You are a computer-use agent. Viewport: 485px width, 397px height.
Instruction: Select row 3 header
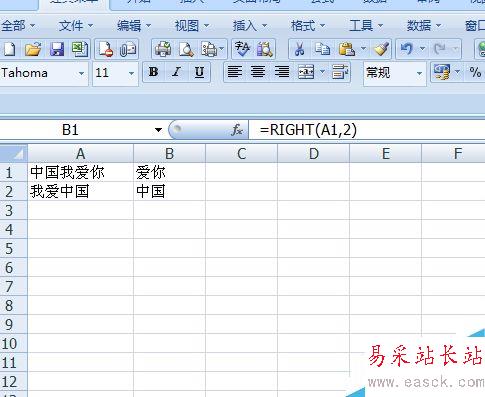(13, 210)
